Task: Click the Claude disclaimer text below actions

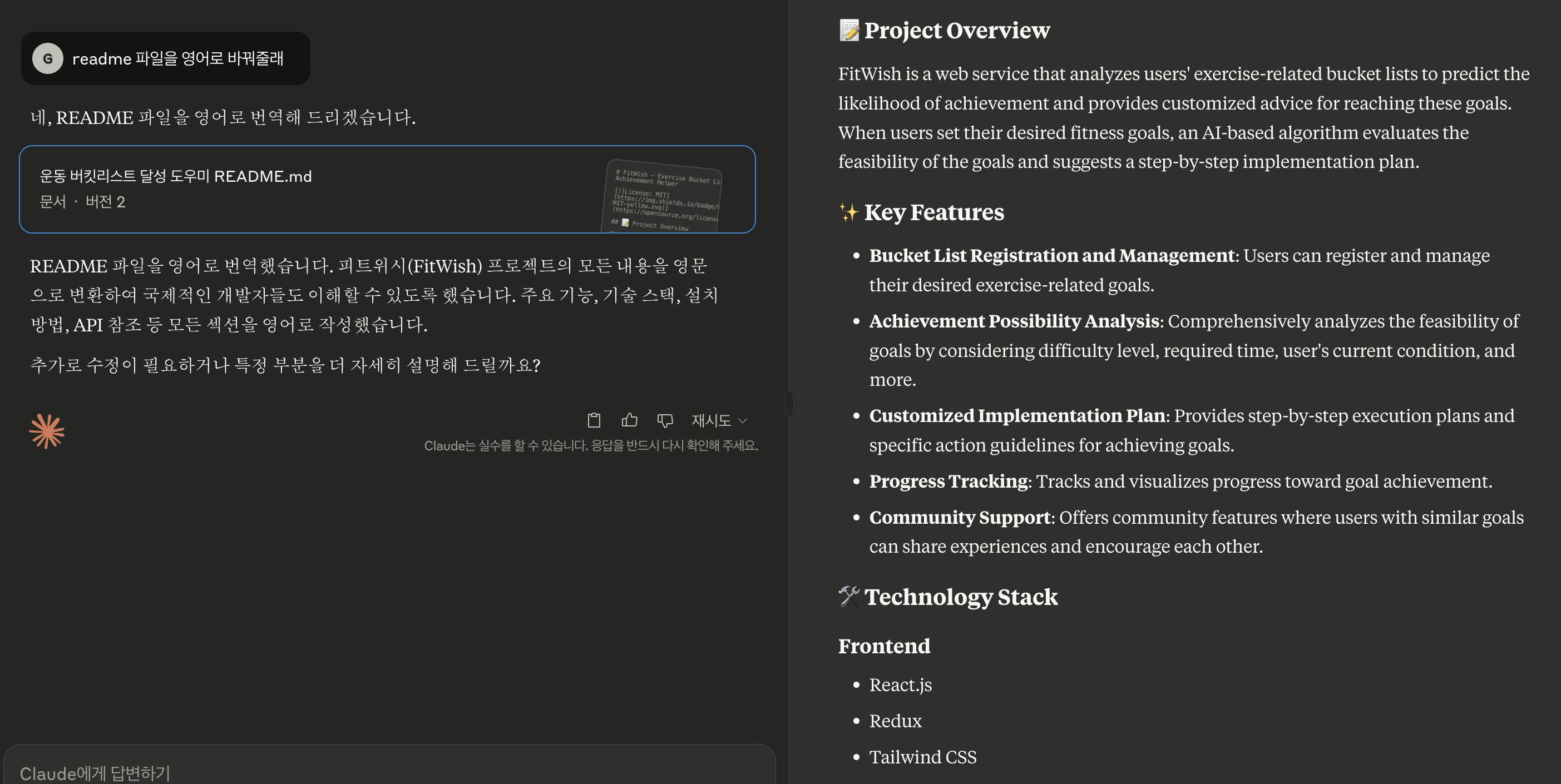Action: [x=590, y=446]
